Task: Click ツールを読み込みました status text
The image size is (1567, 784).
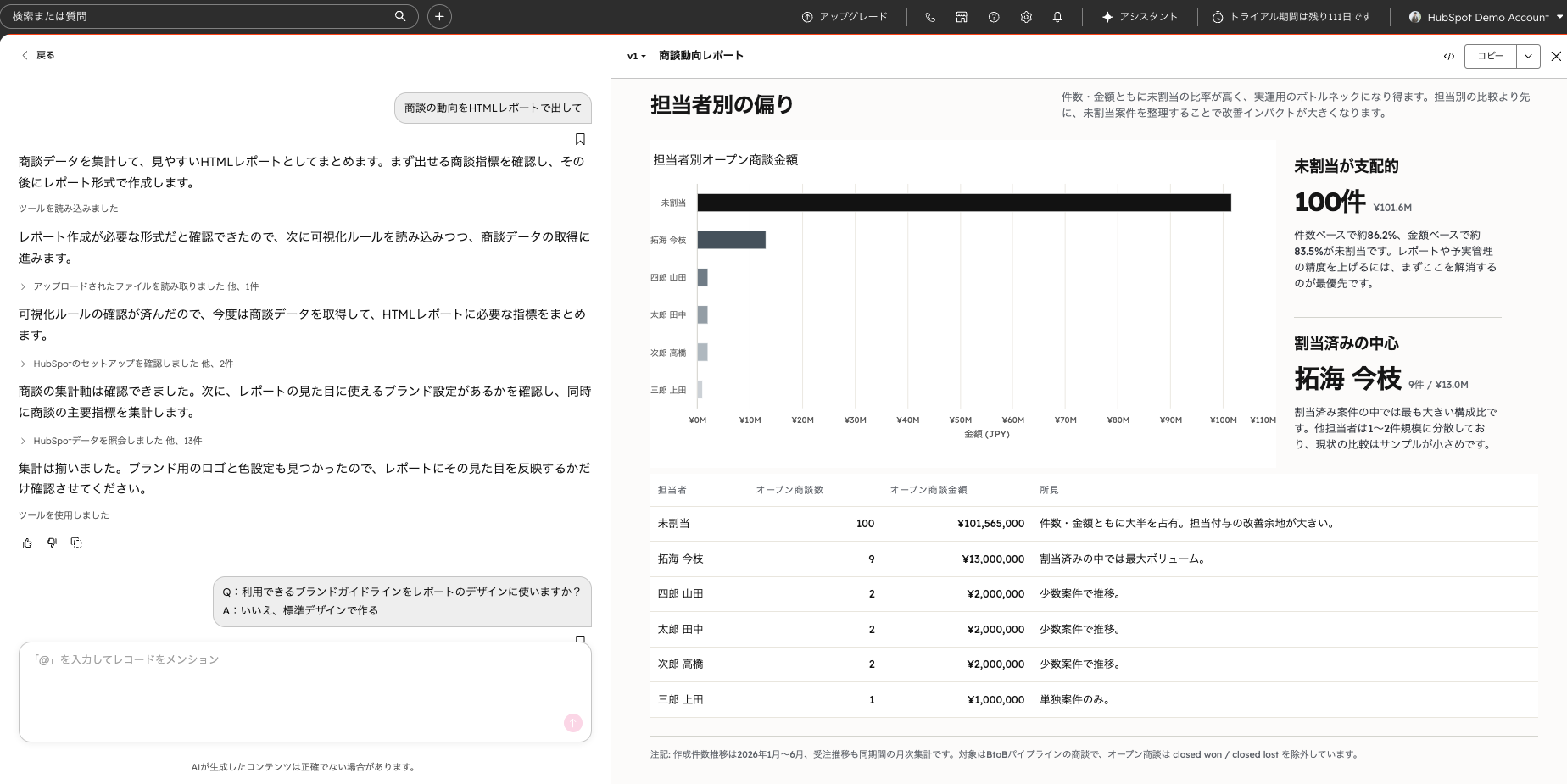Action: click(x=69, y=209)
